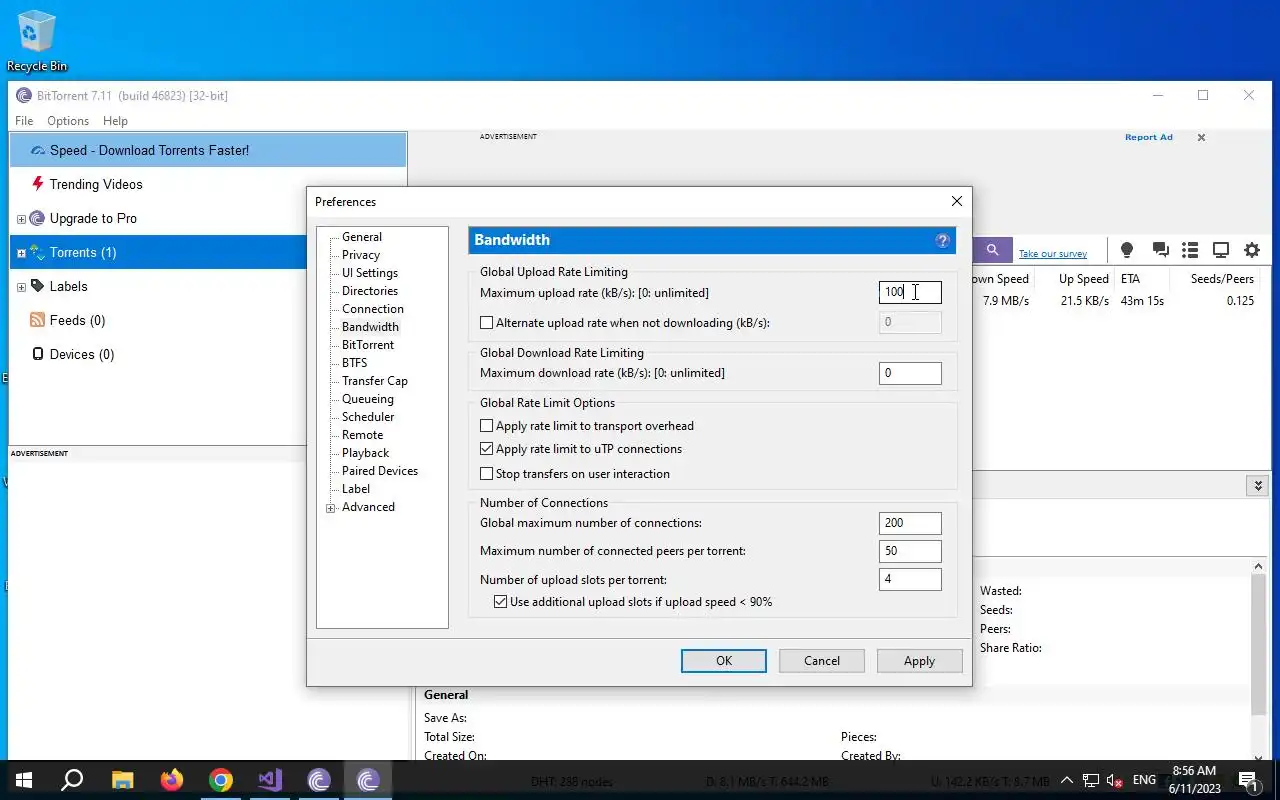
Task: Open the Options menu
Action: [x=68, y=121]
